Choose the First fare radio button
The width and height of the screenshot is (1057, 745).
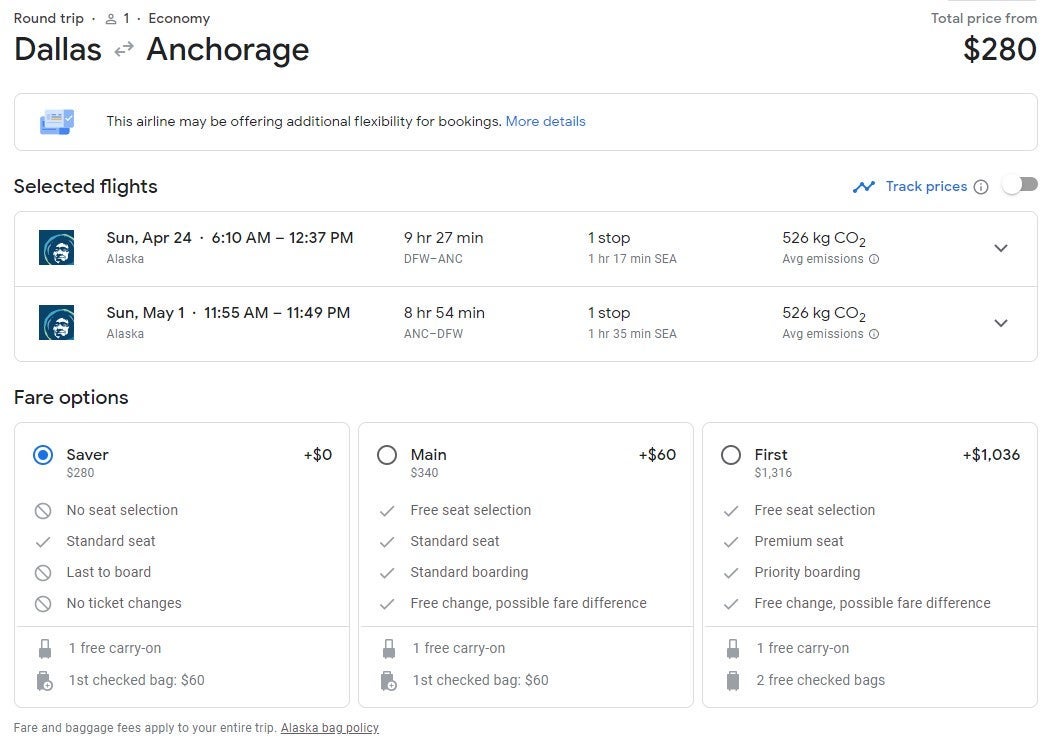point(731,455)
